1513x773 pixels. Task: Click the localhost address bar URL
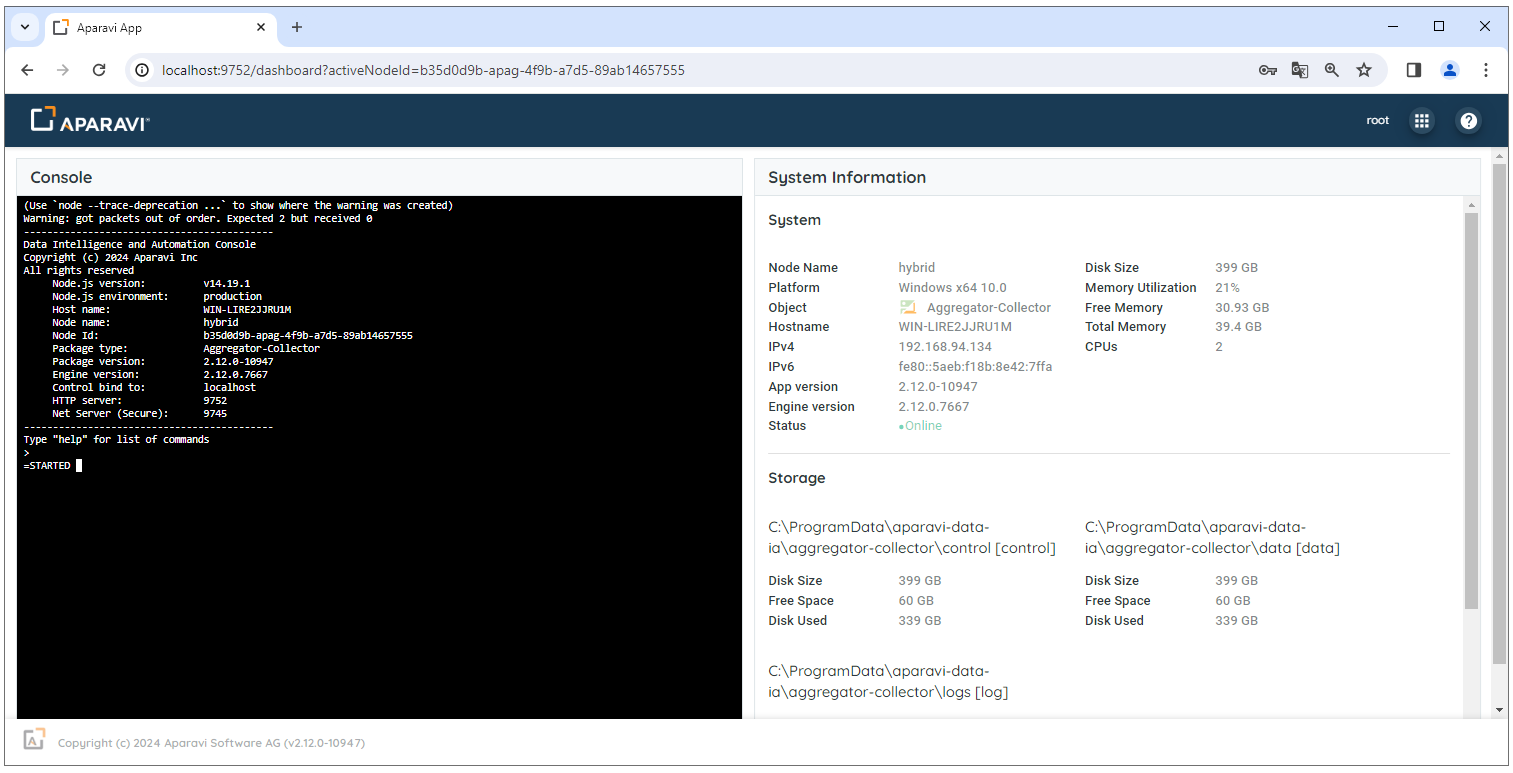point(423,70)
